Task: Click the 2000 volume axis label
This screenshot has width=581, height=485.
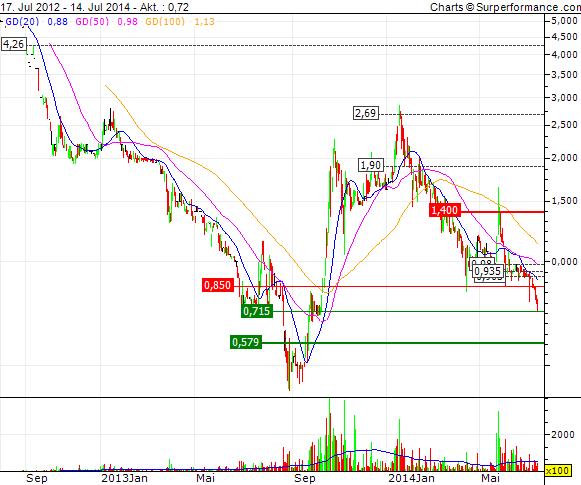Action: point(562,434)
